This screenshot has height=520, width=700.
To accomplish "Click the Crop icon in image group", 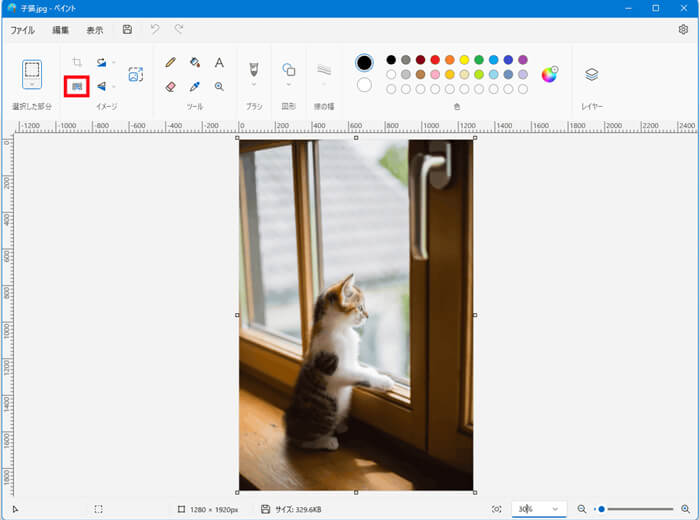I will [77, 63].
